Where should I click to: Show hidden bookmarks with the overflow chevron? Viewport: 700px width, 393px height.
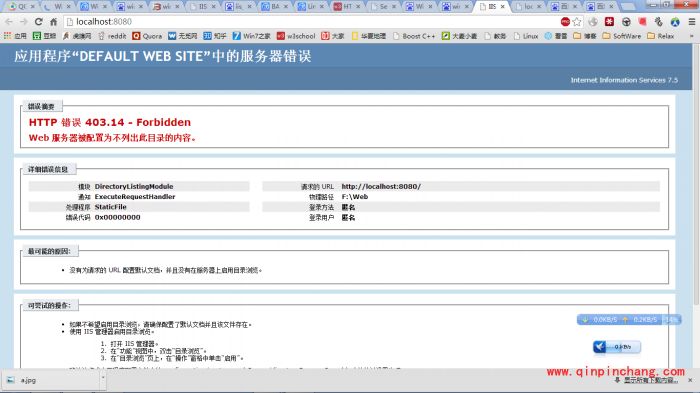(692, 36)
